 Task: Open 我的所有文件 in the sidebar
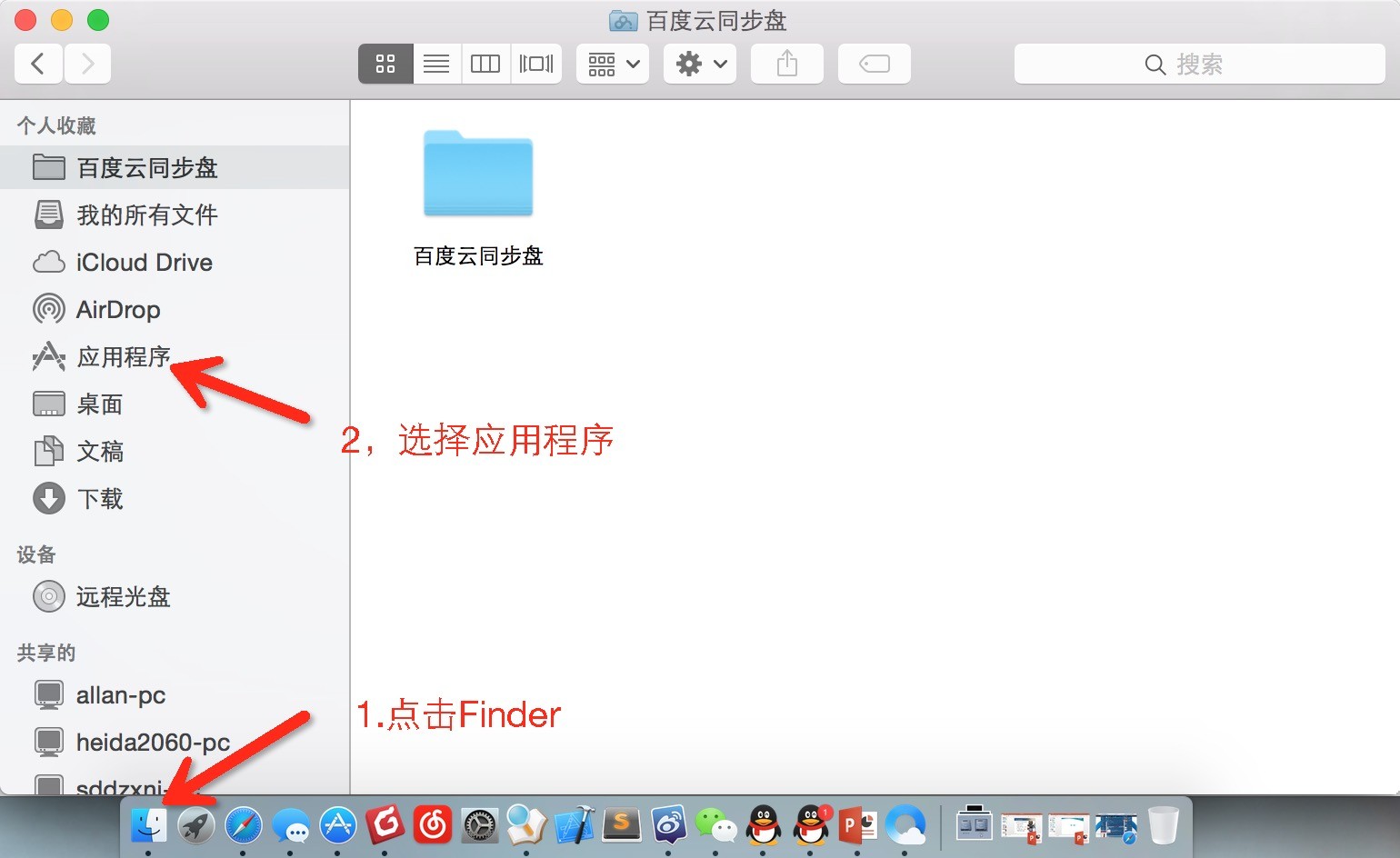pos(175,214)
